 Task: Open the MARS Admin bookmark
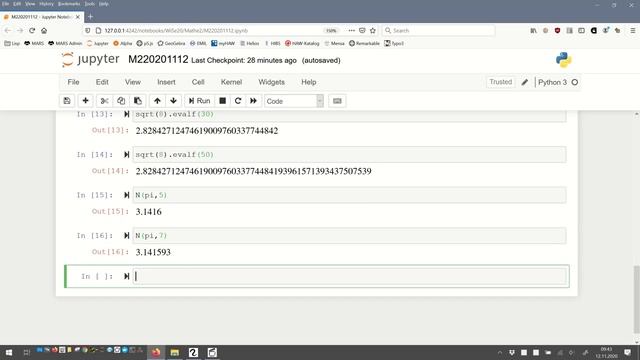(65, 43)
